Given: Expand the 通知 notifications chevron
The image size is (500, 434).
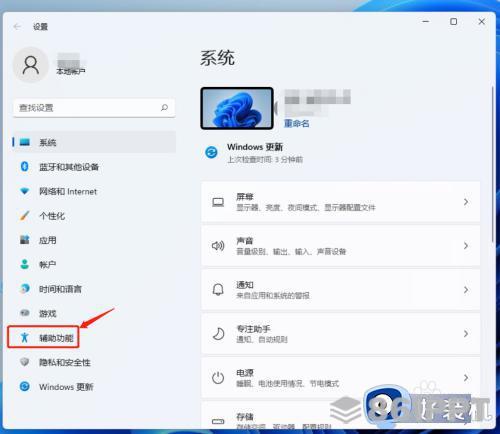Looking at the screenshot, I should tap(466, 290).
